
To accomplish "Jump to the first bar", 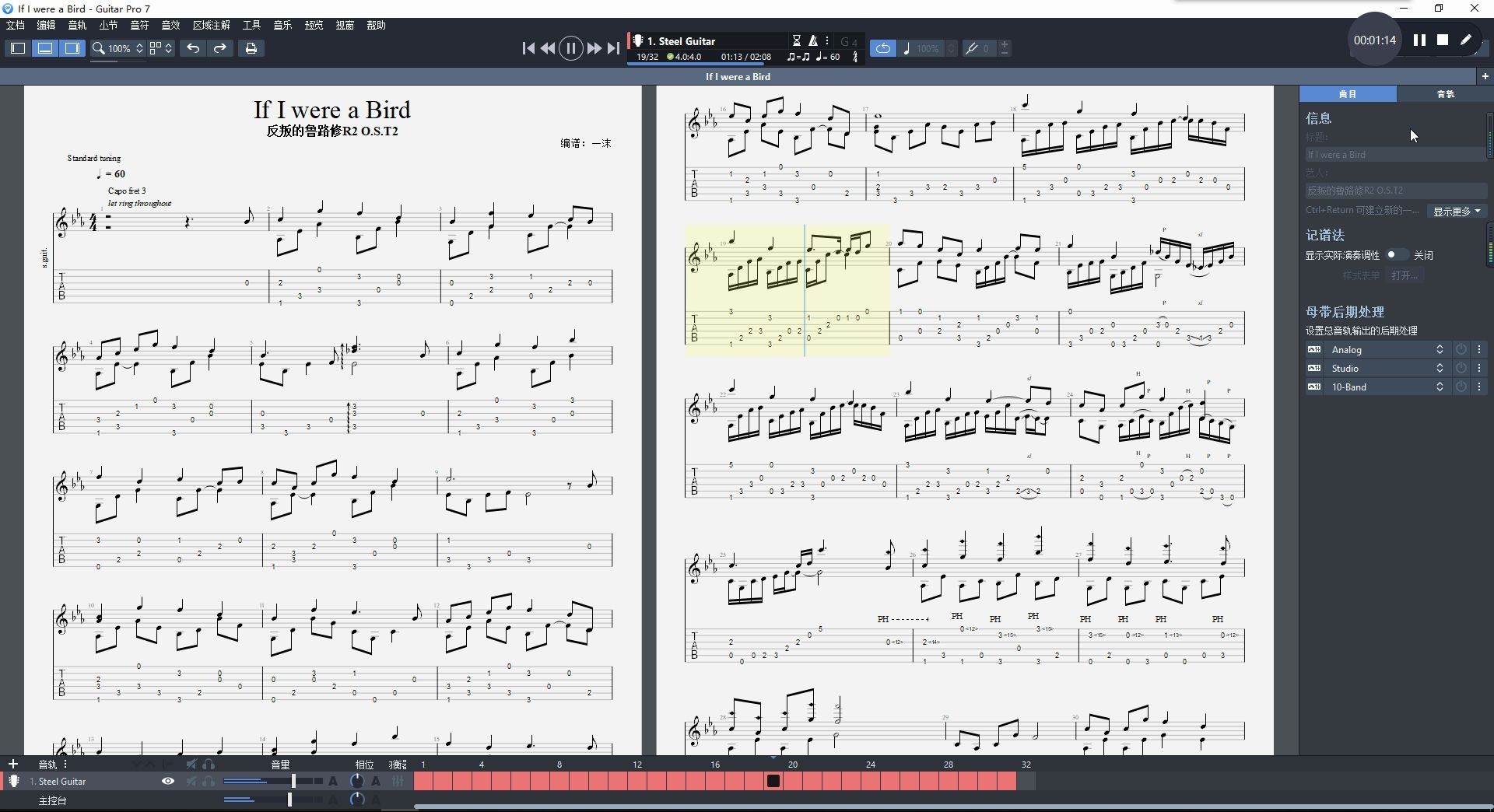I will click(528, 48).
